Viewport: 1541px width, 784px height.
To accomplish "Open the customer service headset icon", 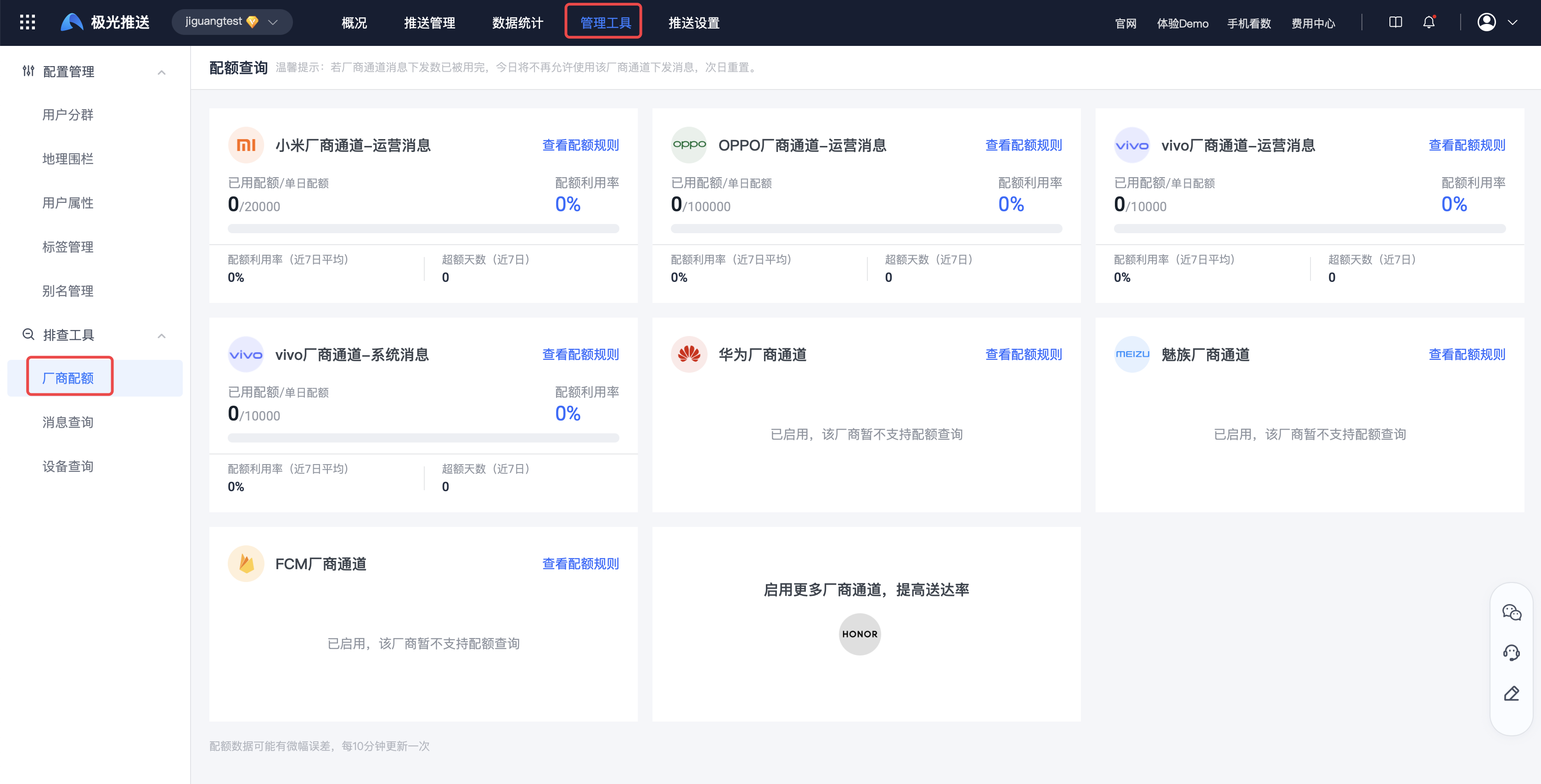I will [x=1511, y=652].
